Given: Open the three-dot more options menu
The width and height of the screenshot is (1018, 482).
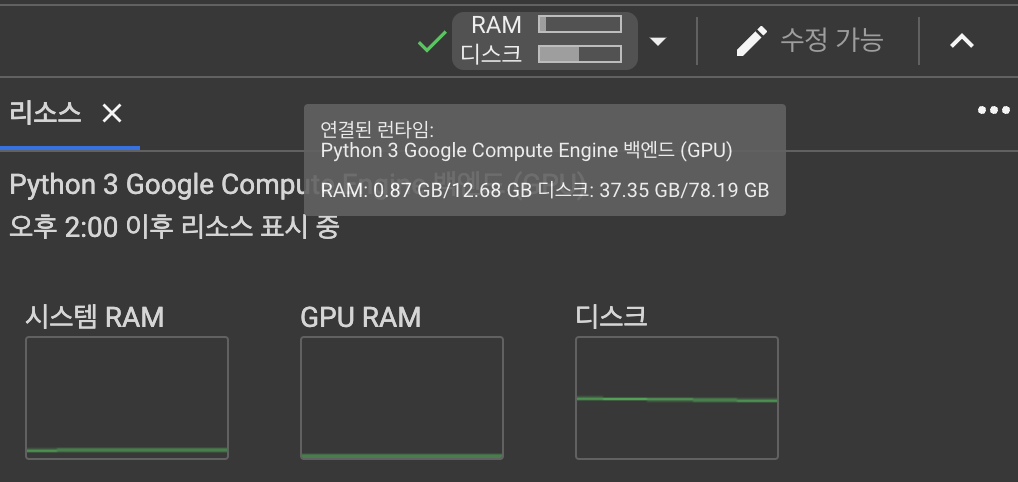Looking at the screenshot, I should (993, 110).
